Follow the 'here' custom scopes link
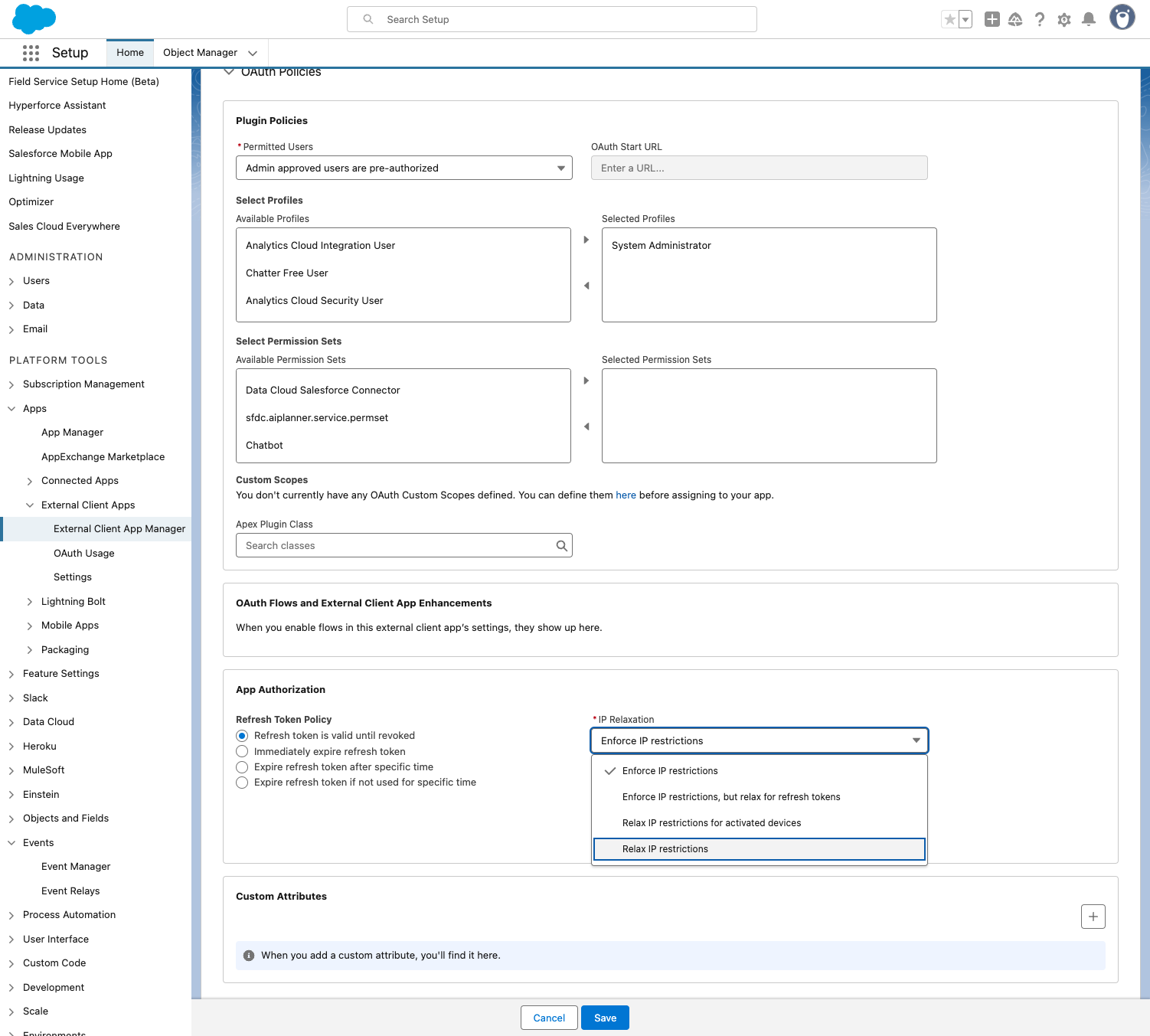 click(626, 495)
